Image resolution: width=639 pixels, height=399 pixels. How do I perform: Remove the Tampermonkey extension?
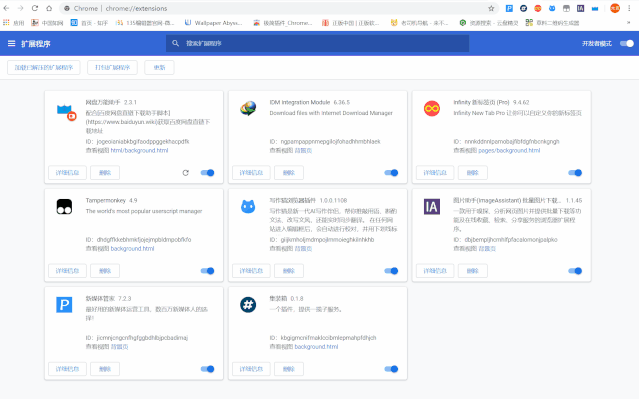click(105, 271)
